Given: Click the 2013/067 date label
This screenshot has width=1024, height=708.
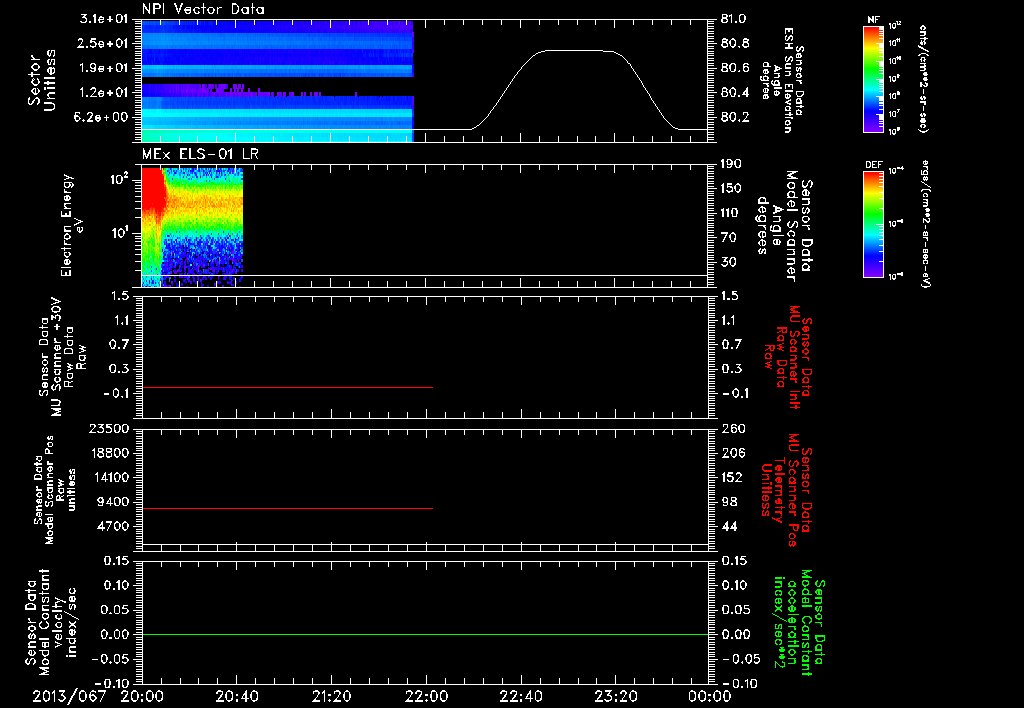Looking at the screenshot, I should click(69, 697).
